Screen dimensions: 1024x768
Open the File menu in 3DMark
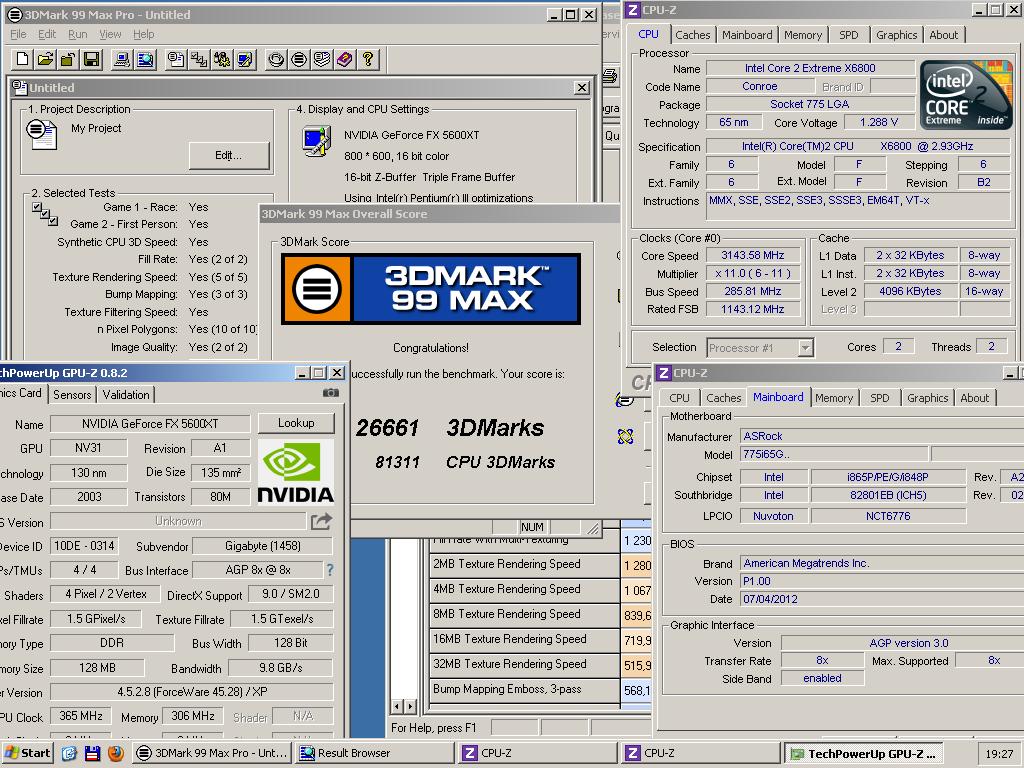18,34
